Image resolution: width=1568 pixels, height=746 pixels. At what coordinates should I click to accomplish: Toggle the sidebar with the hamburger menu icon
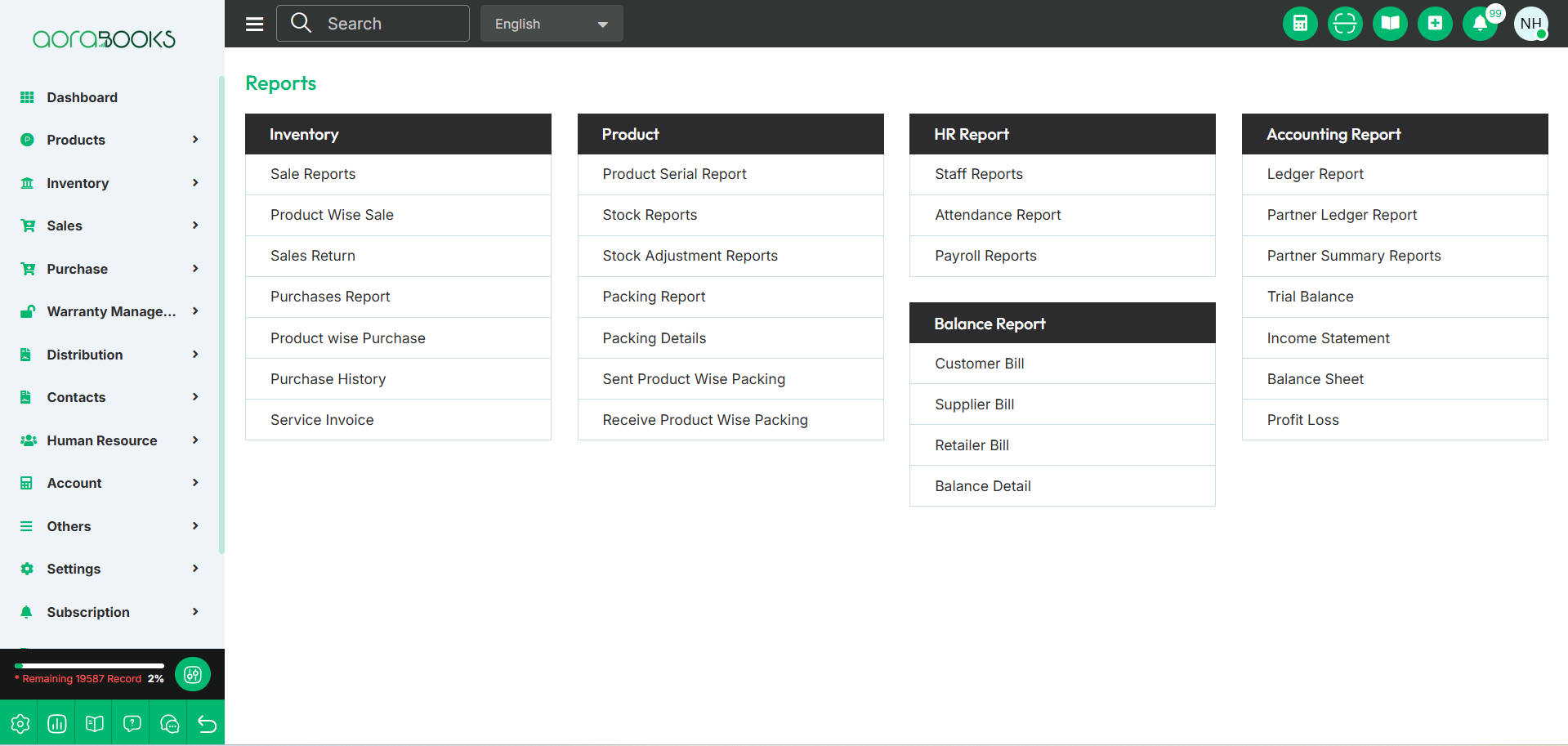(x=255, y=24)
